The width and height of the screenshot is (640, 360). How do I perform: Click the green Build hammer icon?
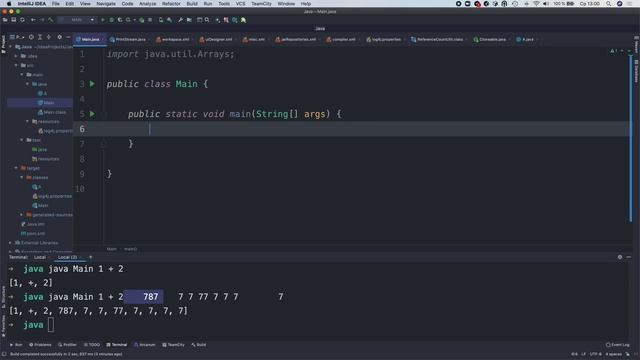point(51,20)
